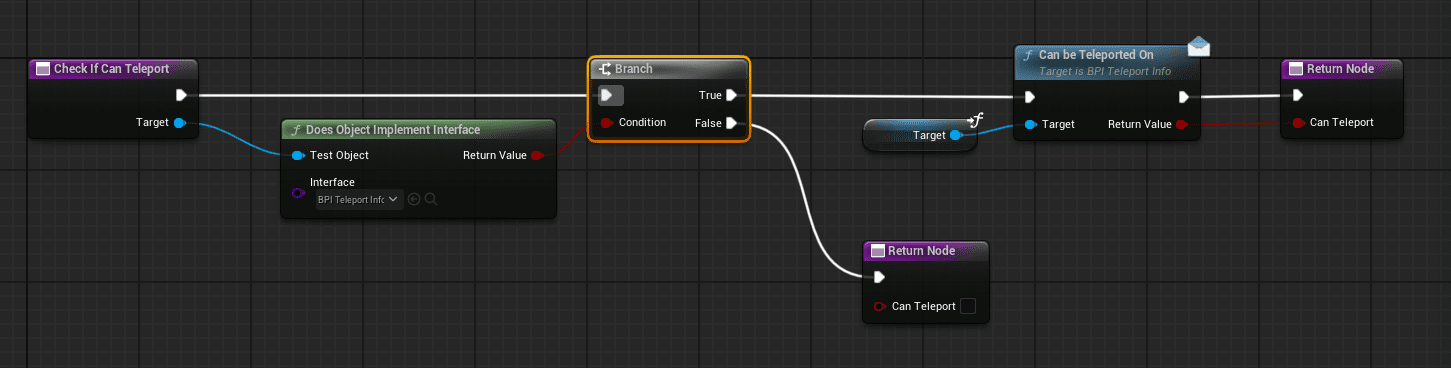
Task: Click Target output pin on Check If Can Teleport
Action: [x=179, y=123]
